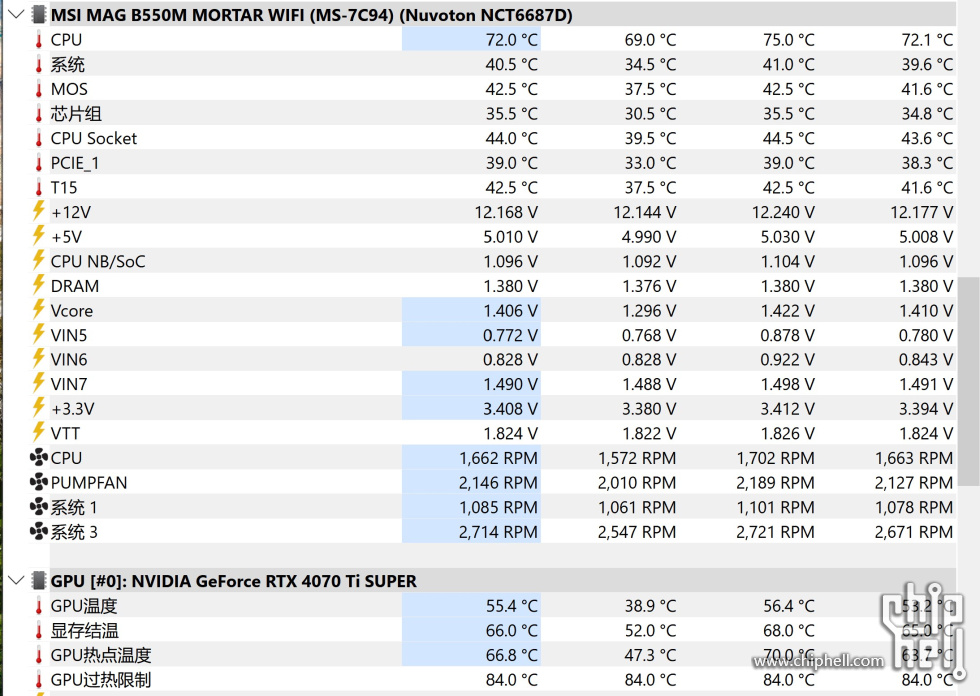This screenshot has height=696, width=980.
Task: Click the 显存结温 current value 66.0 °C
Action: (511, 630)
